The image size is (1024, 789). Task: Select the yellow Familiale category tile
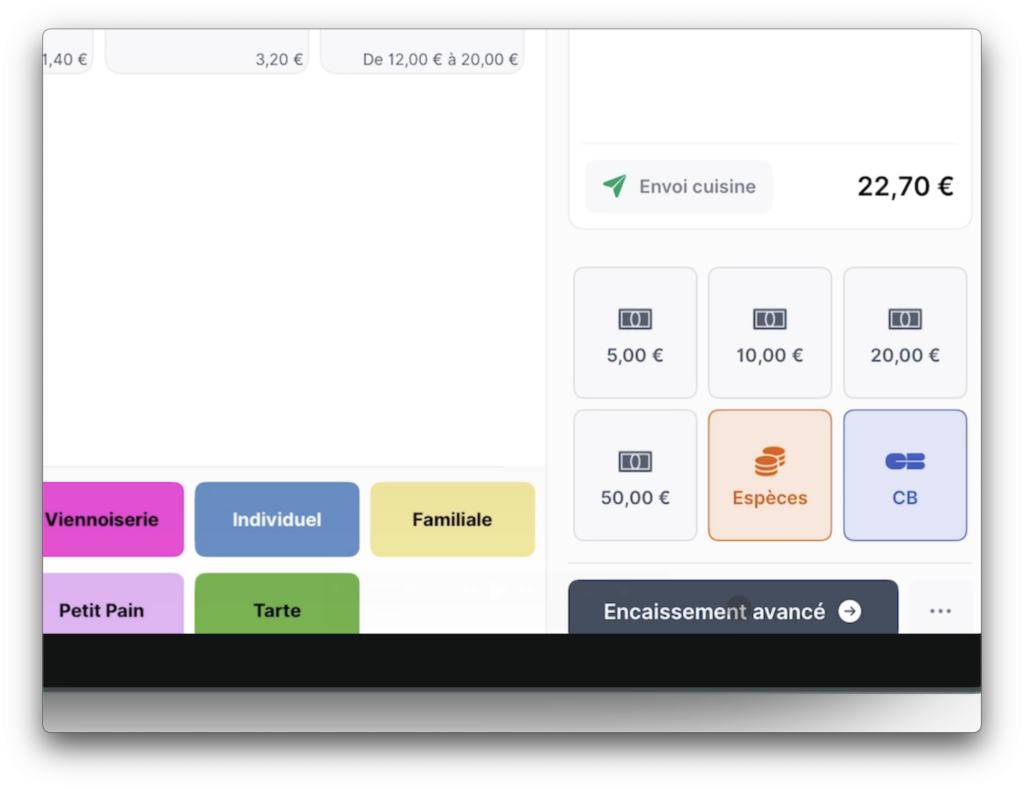(x=452, y=519)
